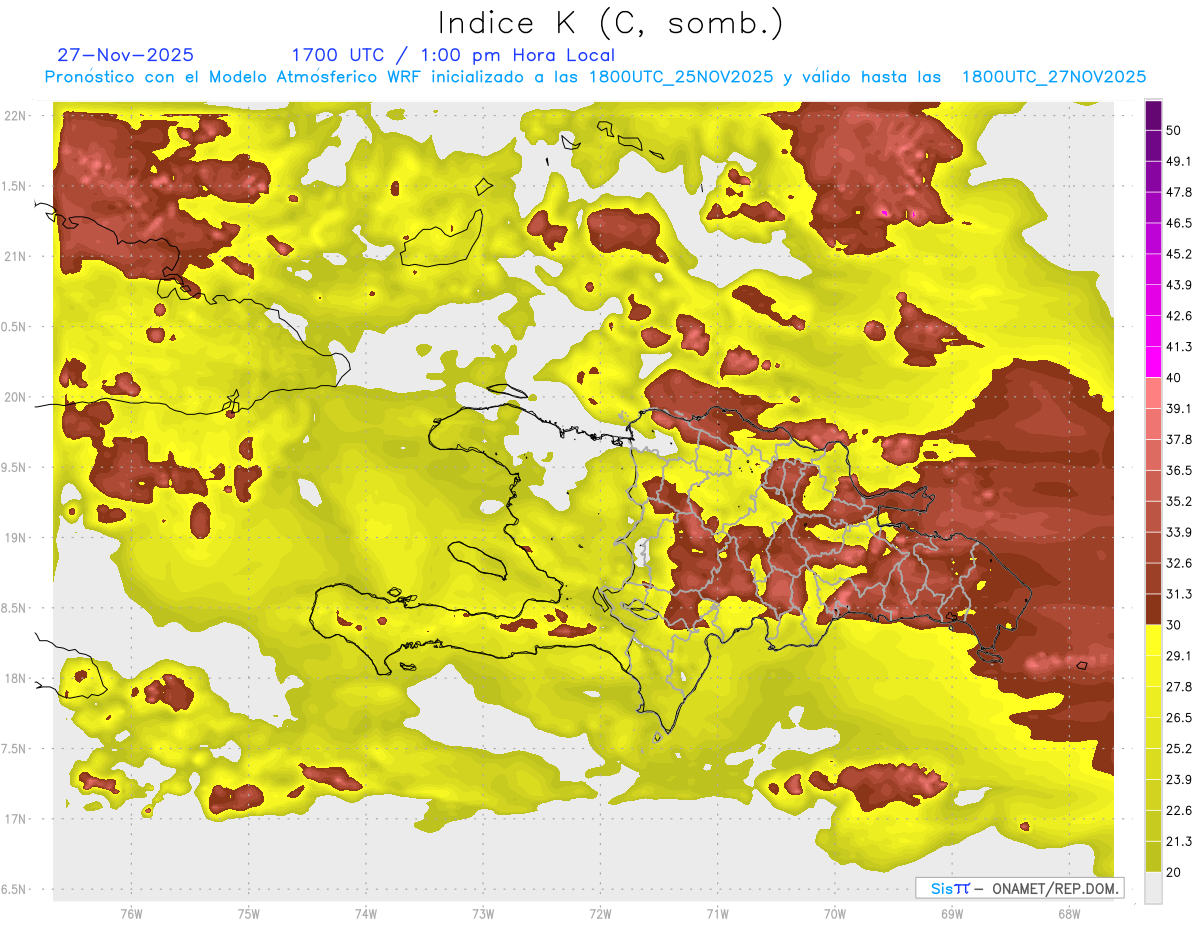Click the latitude axis label "19N"
Screen dimensions: 1200x927
tap(15, 538)
